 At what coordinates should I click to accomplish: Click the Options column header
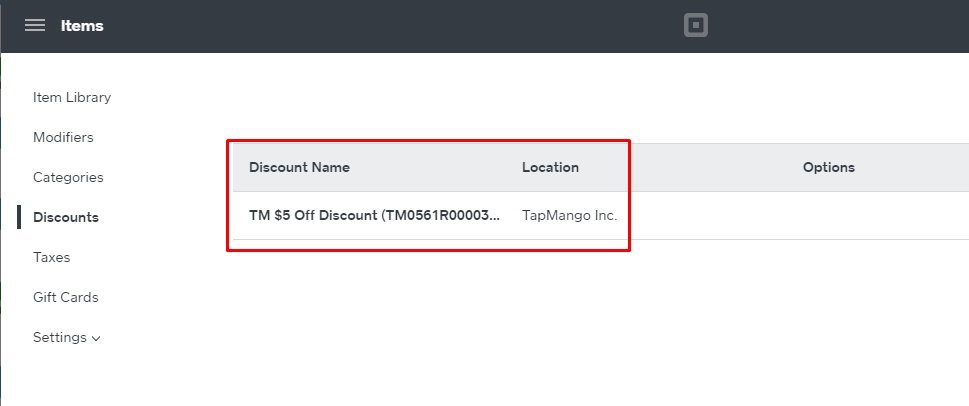[x=829, y=167]
